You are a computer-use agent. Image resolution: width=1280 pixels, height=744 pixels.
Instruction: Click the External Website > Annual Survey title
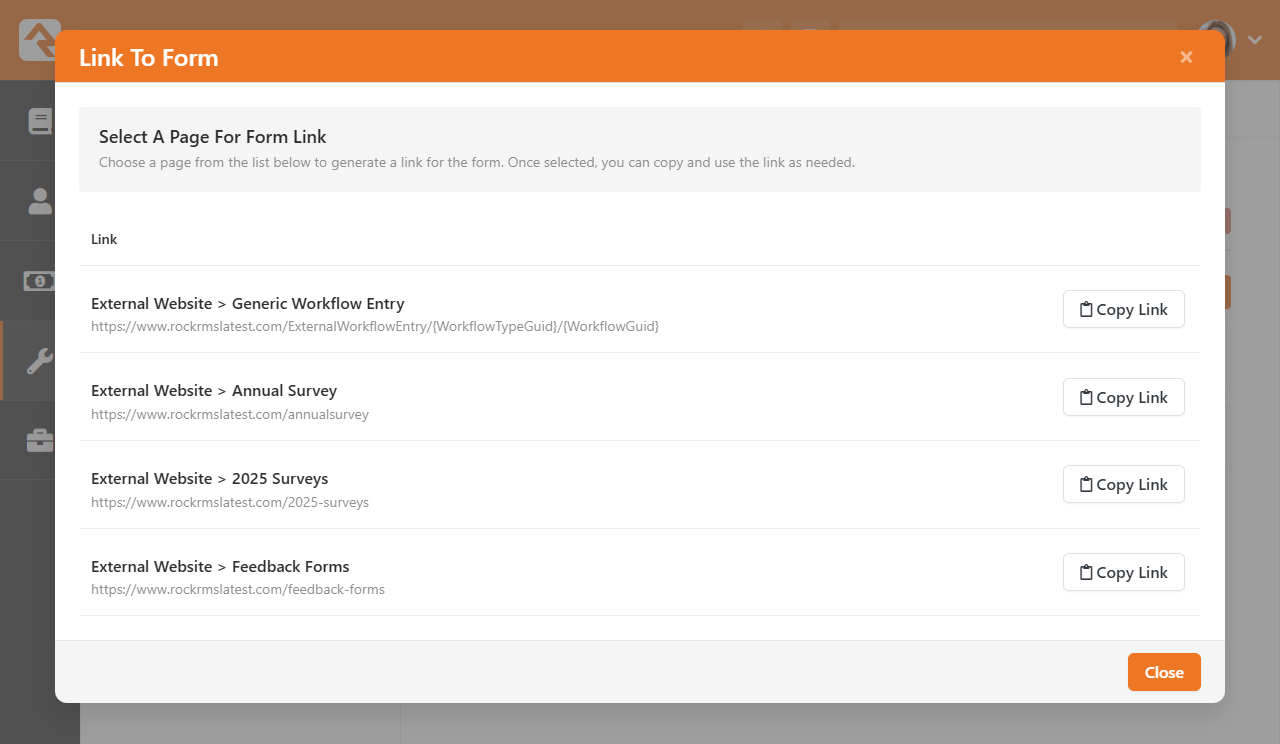[213, 391]
